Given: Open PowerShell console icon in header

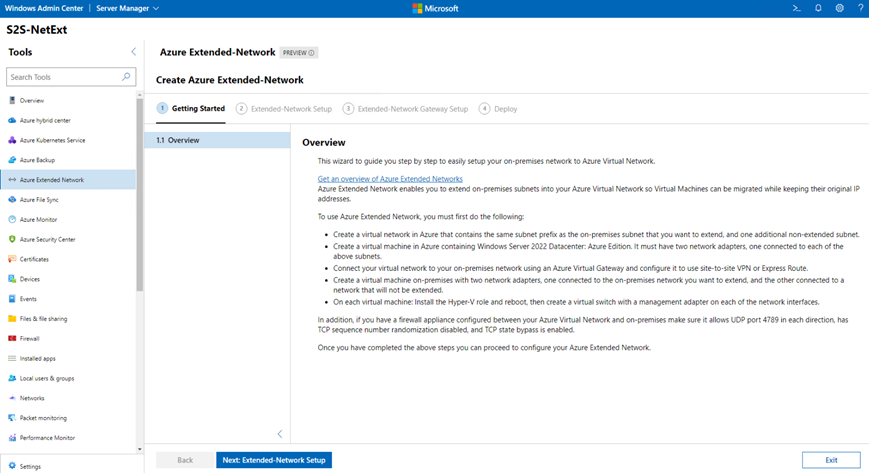Looking at the screenshot, I should click(796, 8).
